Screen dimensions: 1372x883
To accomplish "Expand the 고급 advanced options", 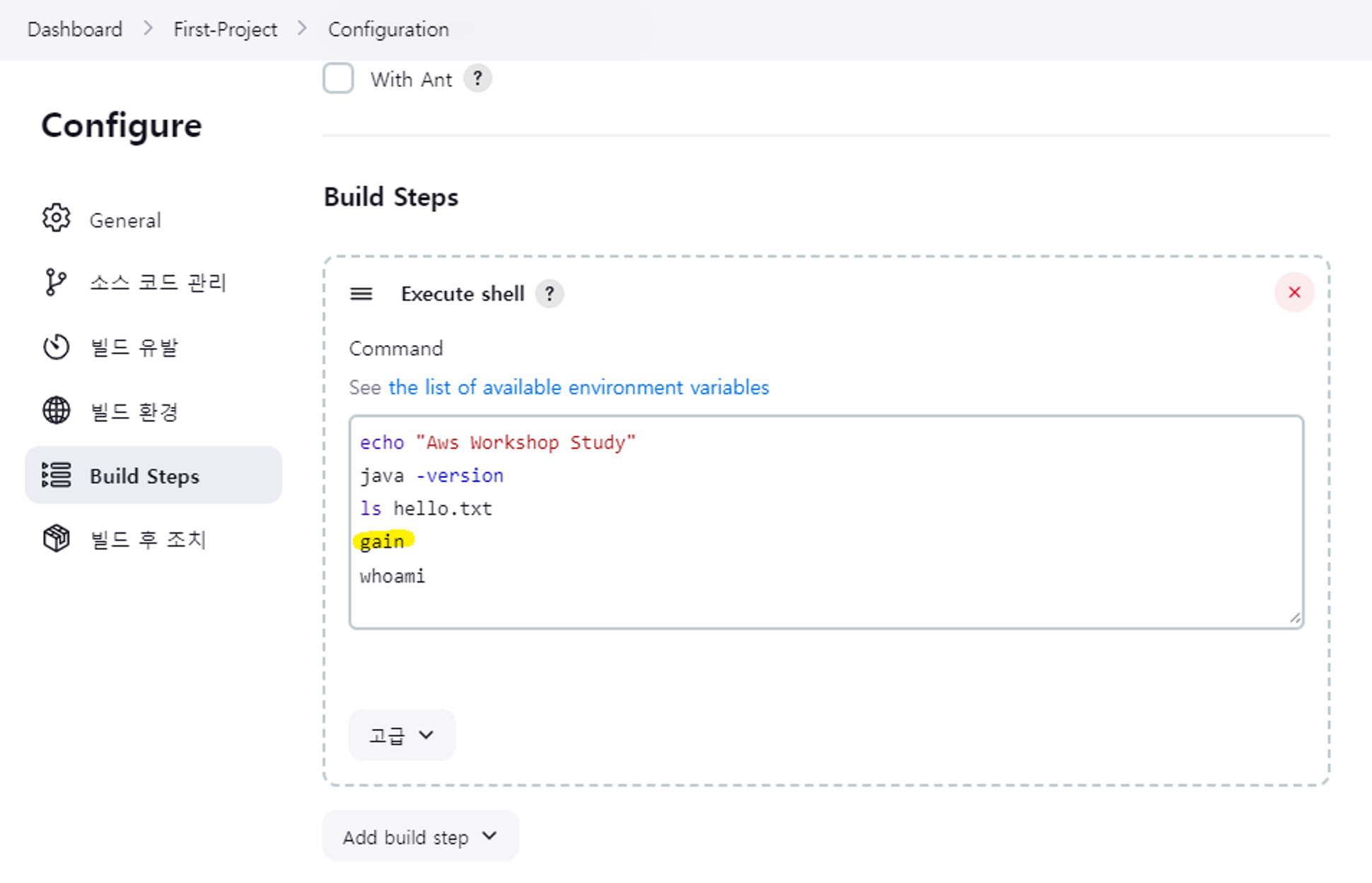I will click(401, 735).
